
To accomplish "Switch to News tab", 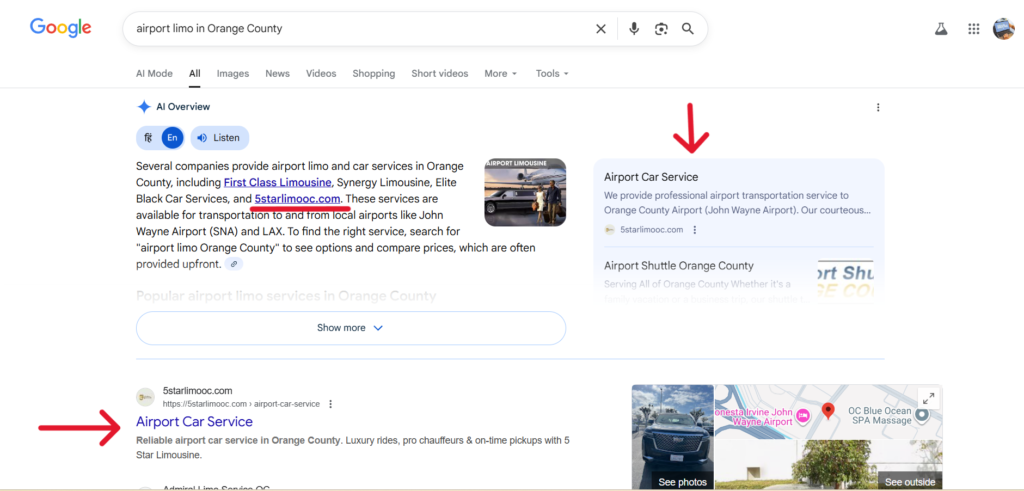I will pyautogui.click(x=278, y=74).
